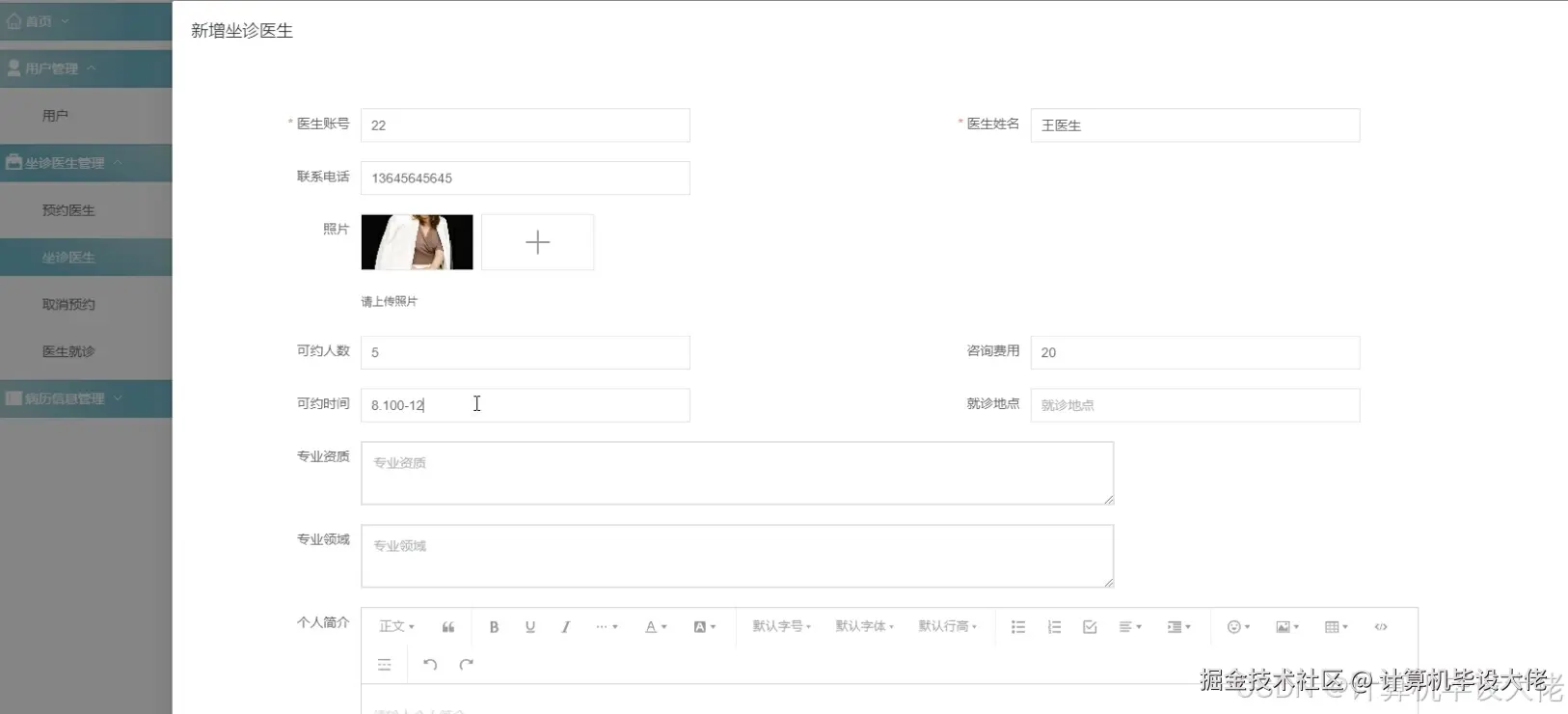Open the 坐诊医生 sidebar item

86,258
